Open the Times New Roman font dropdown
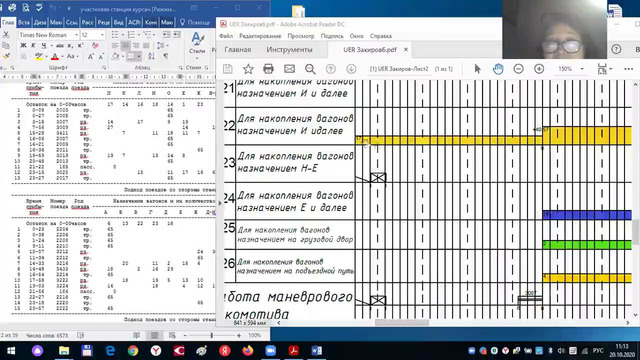This screenshot has width=640, height=360. click(76, 35)
